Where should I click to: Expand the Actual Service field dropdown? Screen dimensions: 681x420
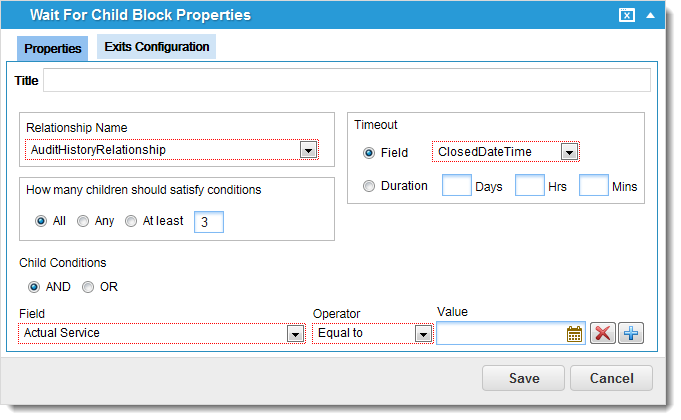click(x=295, y=334)
